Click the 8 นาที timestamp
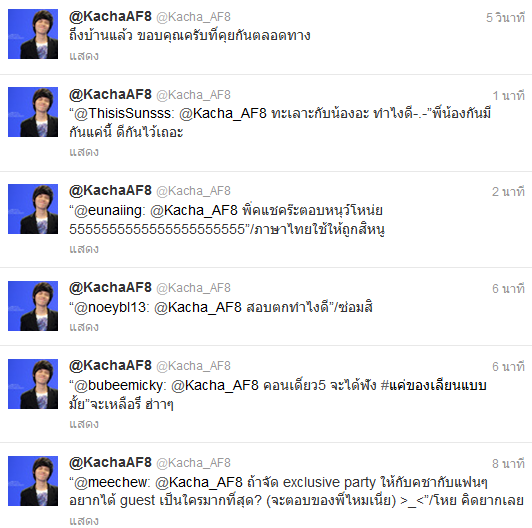This screenshot has height=528, width=532. pos(508,464)
